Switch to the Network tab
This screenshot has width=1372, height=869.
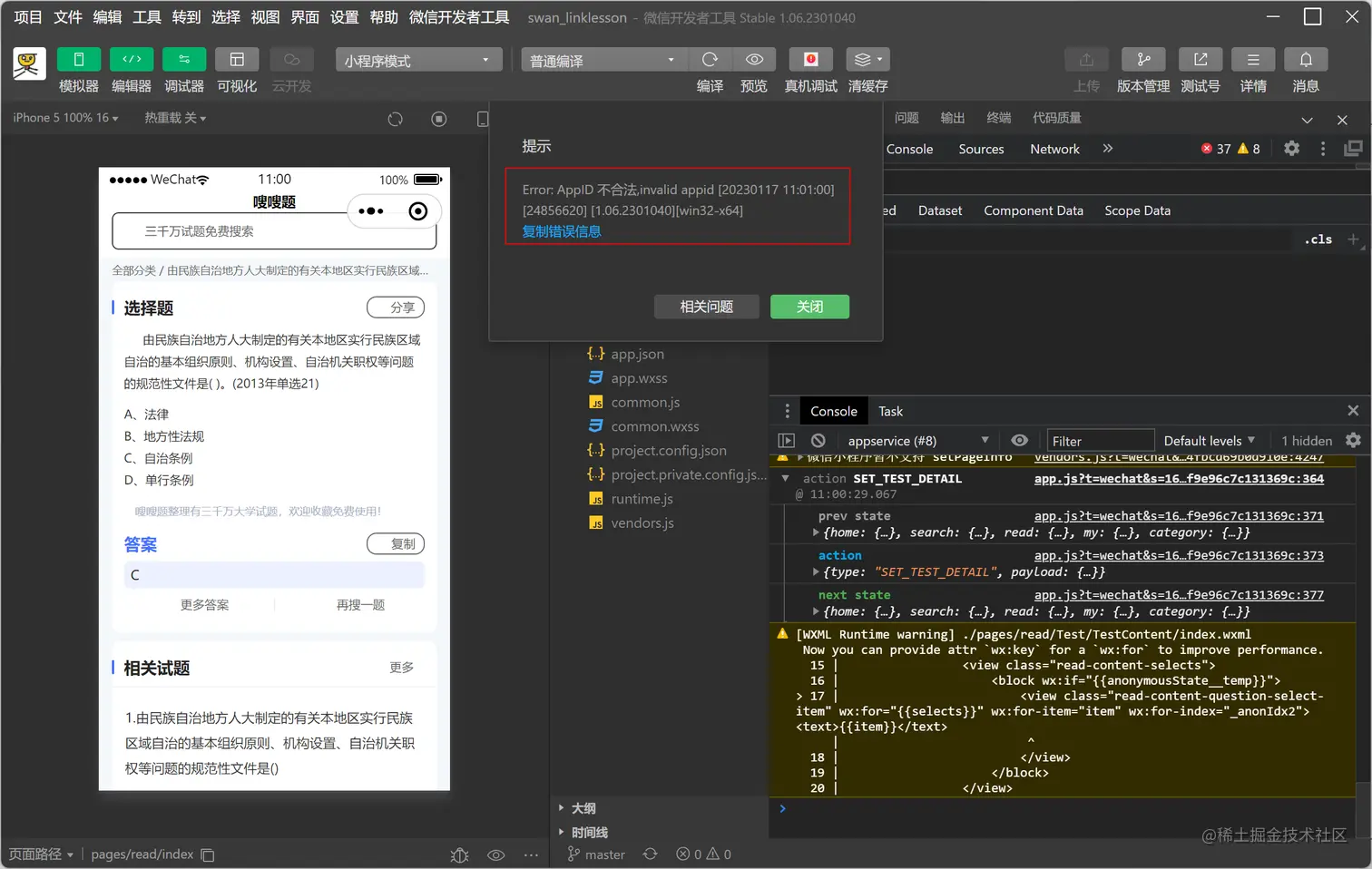click(x=1054, y=149)
